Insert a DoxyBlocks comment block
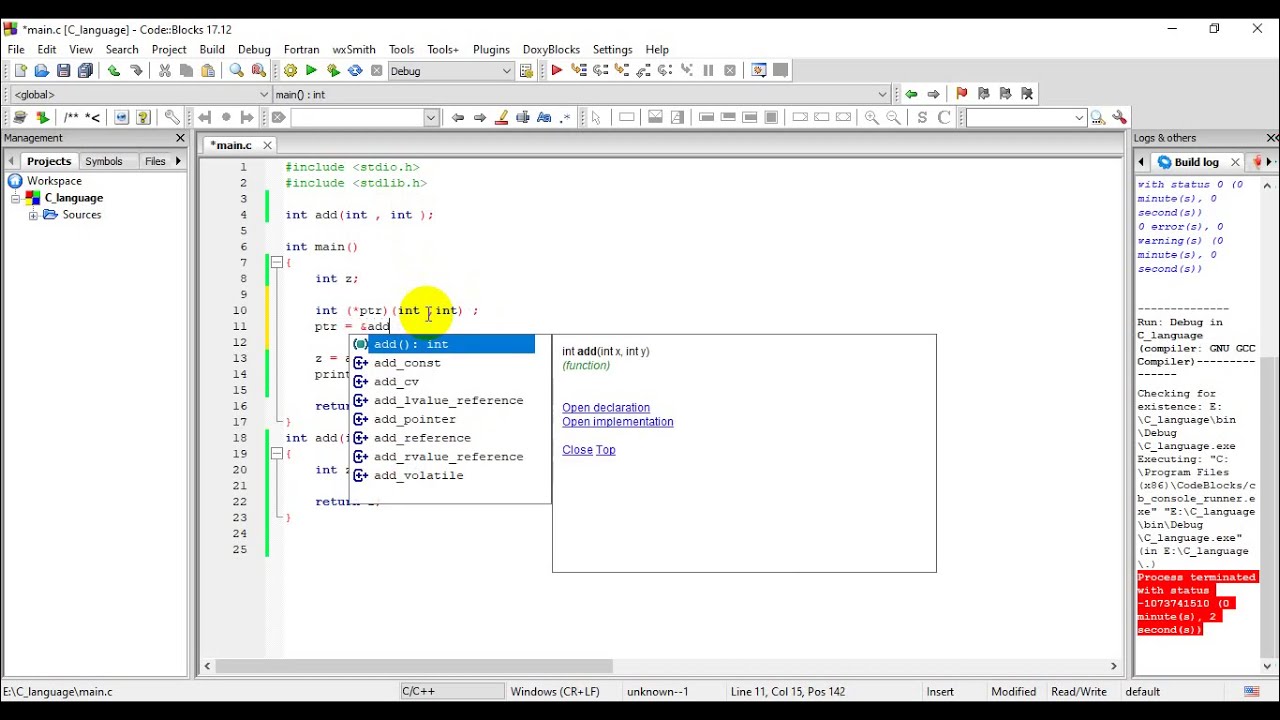 [71, 118]
